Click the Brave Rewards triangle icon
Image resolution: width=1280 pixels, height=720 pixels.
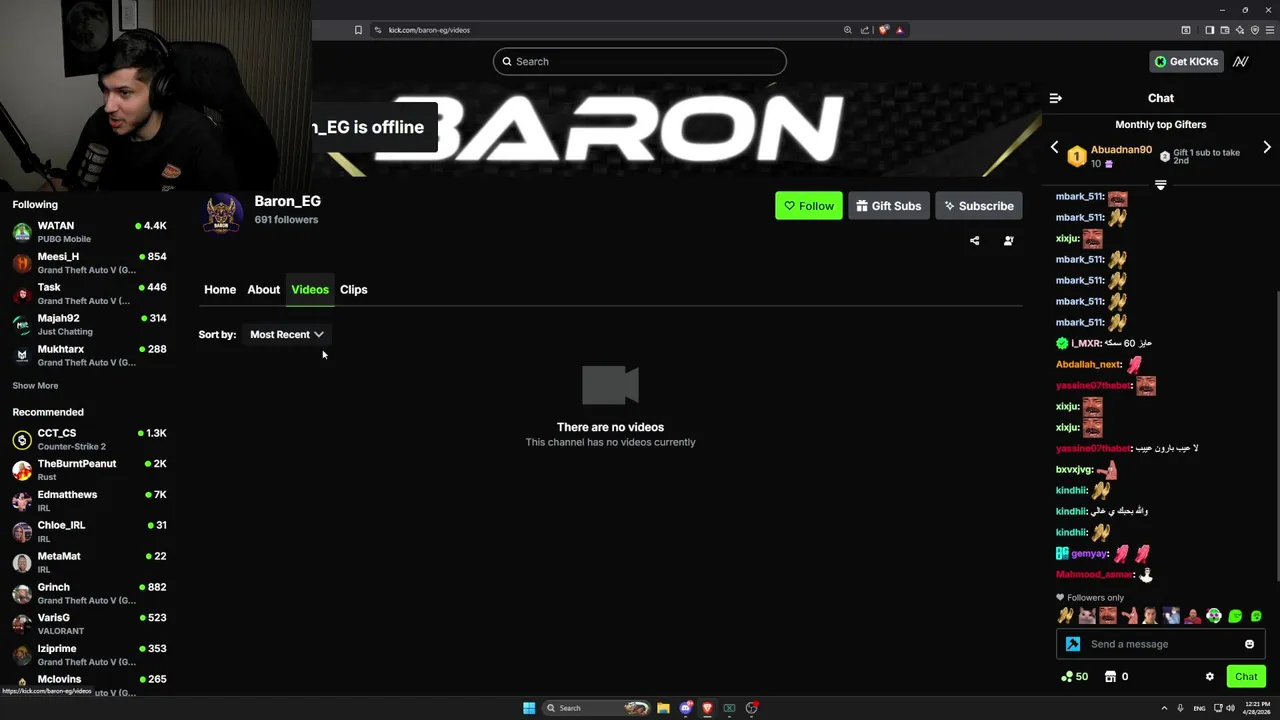[899, 30]
